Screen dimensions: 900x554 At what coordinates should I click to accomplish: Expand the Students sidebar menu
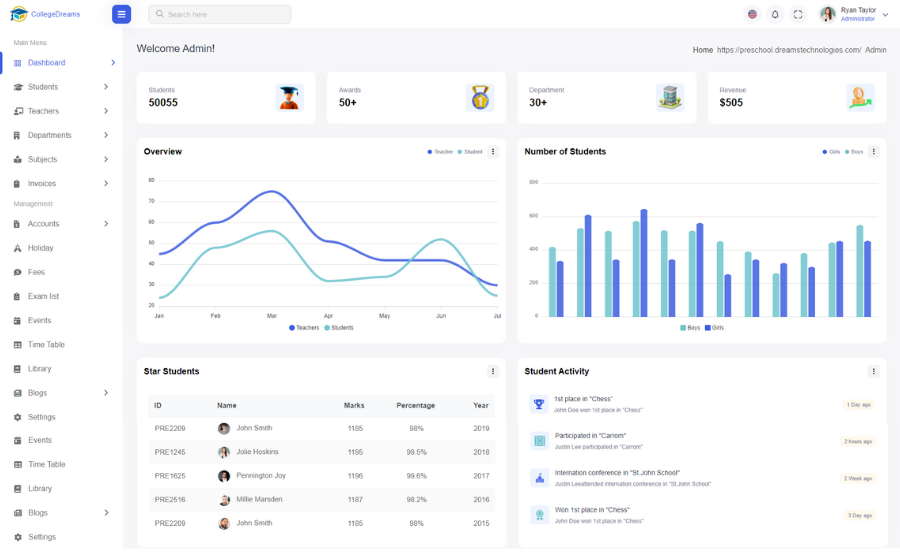tap(60, 87)
